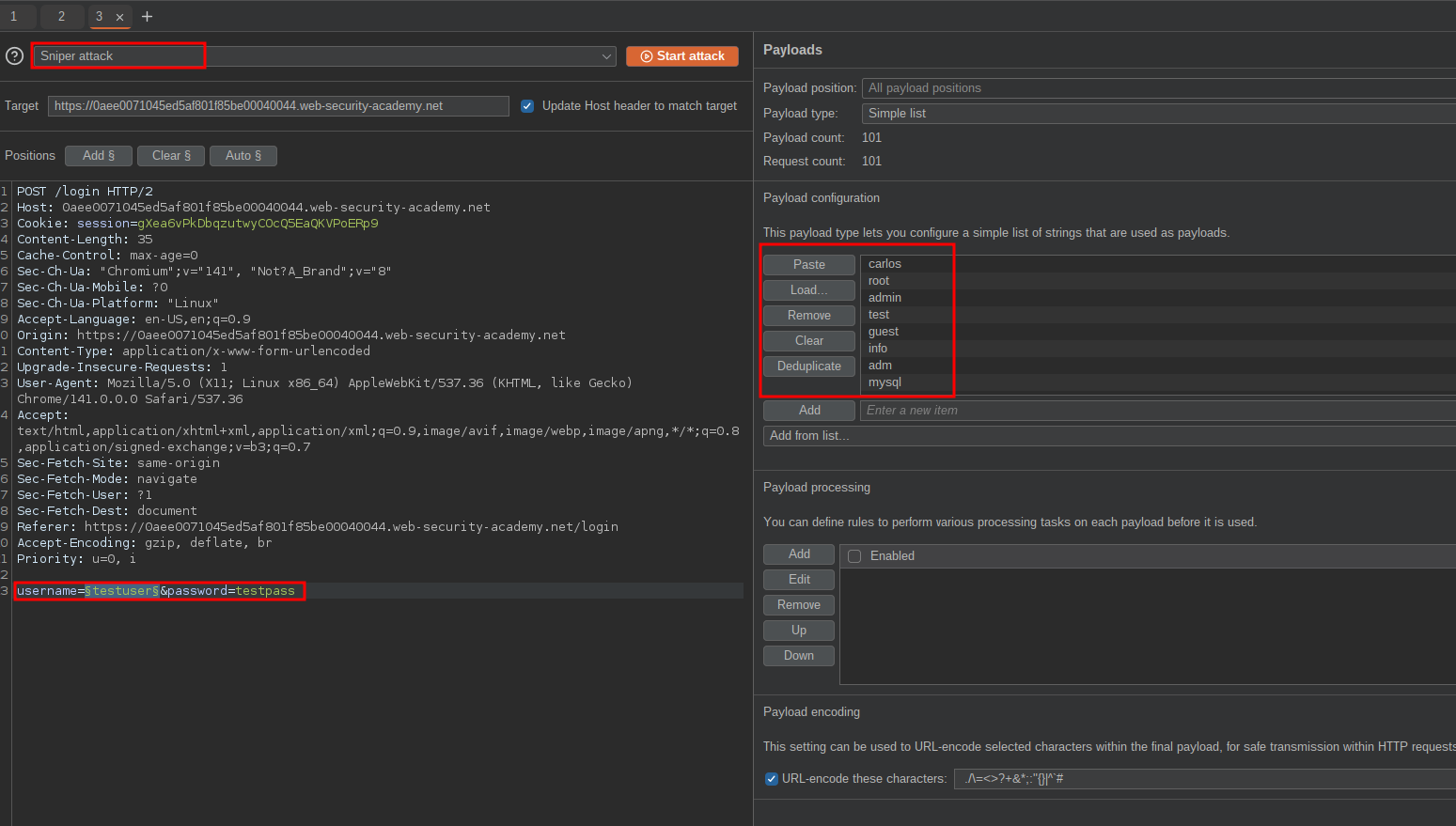
Task: Click the Deduplicate payload list button
Action: [x=808, y=366]
